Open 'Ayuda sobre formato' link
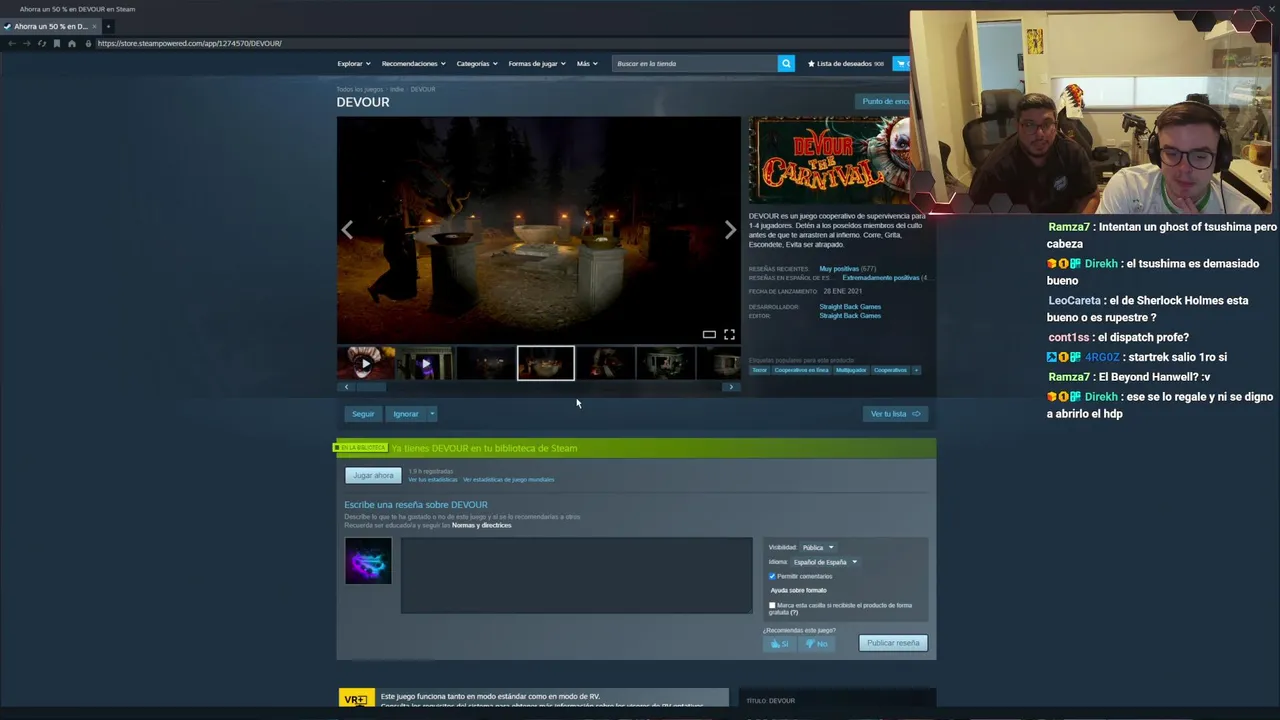 tap(798, 590)
